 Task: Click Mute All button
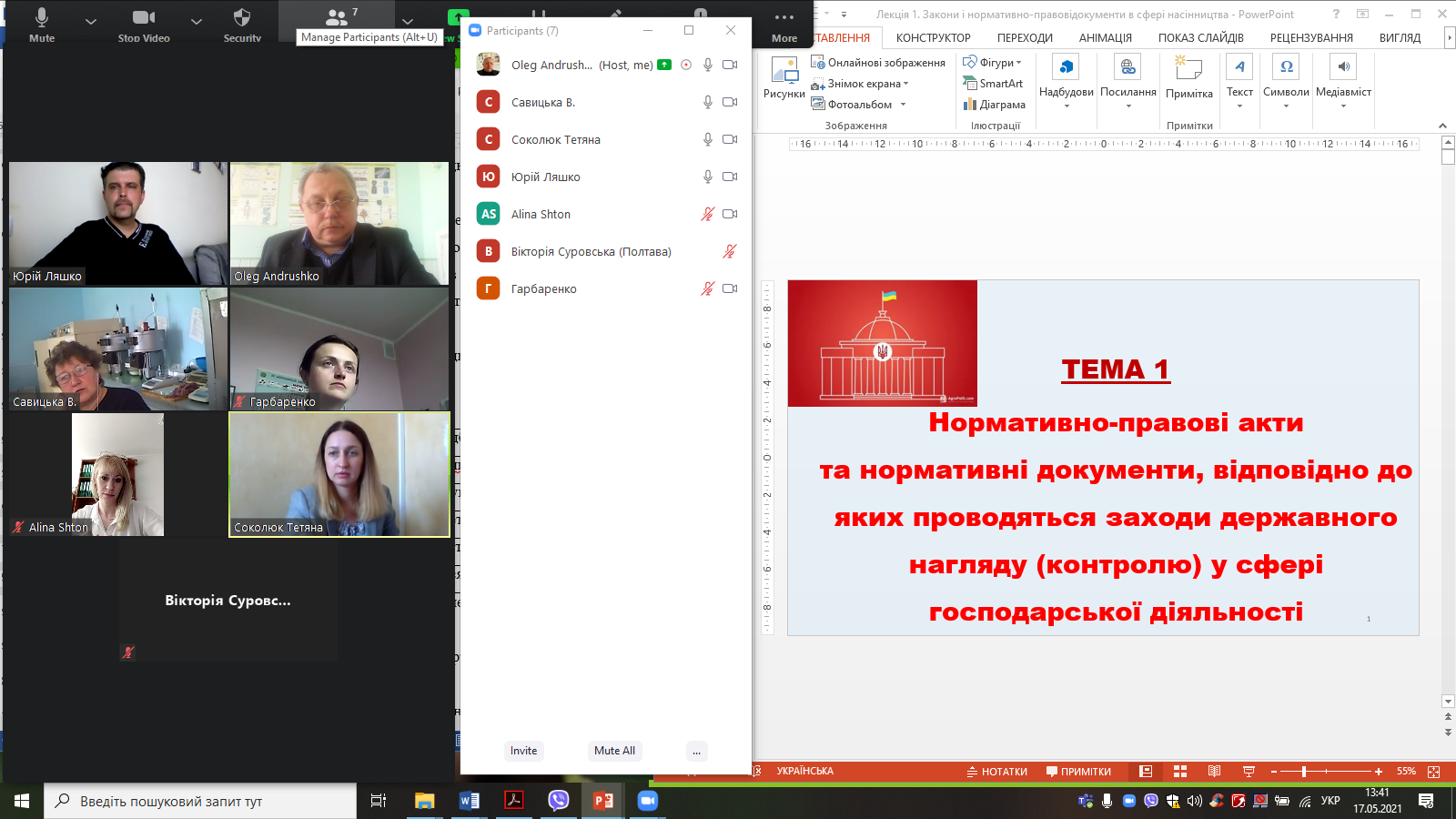pos(614,751)
